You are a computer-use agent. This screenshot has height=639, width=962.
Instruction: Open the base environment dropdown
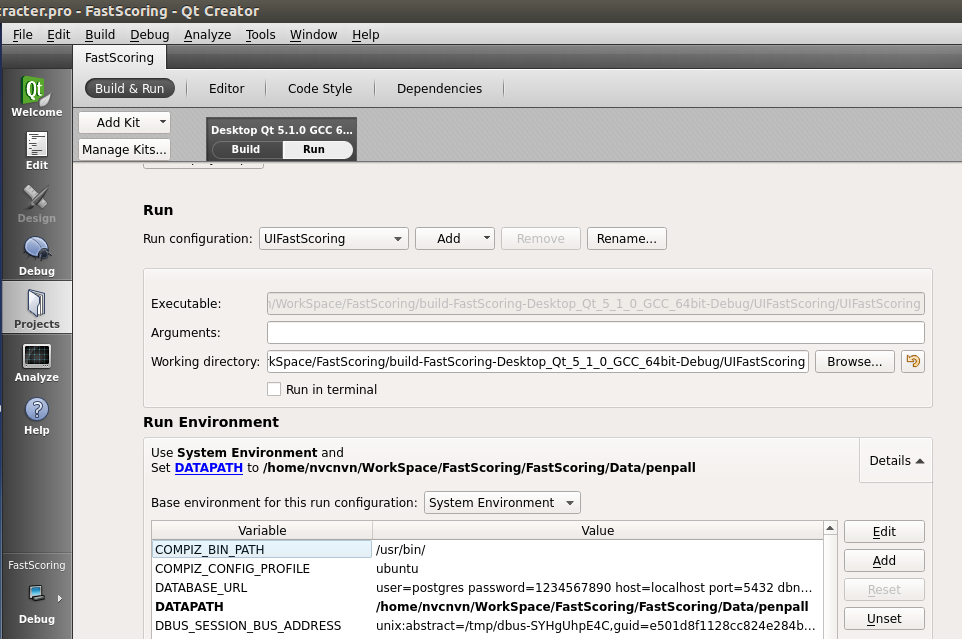pyautogui.click(x=502, y=503)
